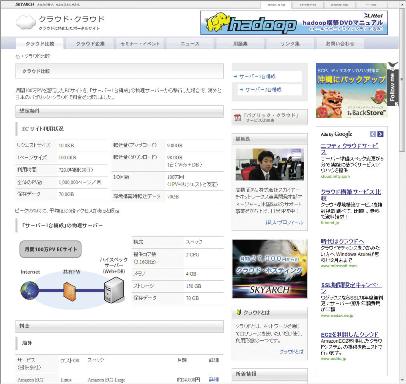
Task: Open the 用語集 navigation tab
Action: (x=240, y=44)
